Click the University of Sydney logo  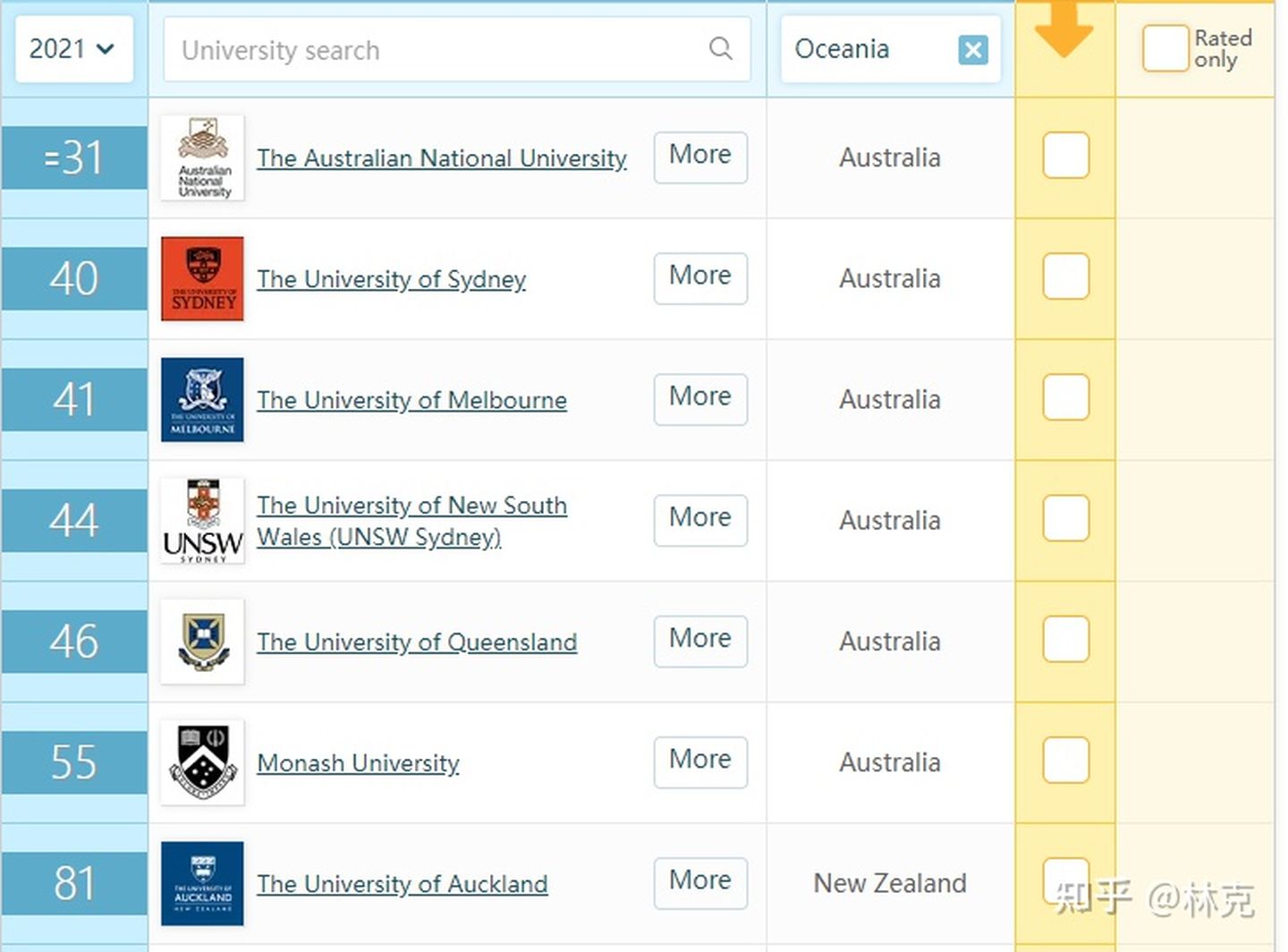point(203,278)
